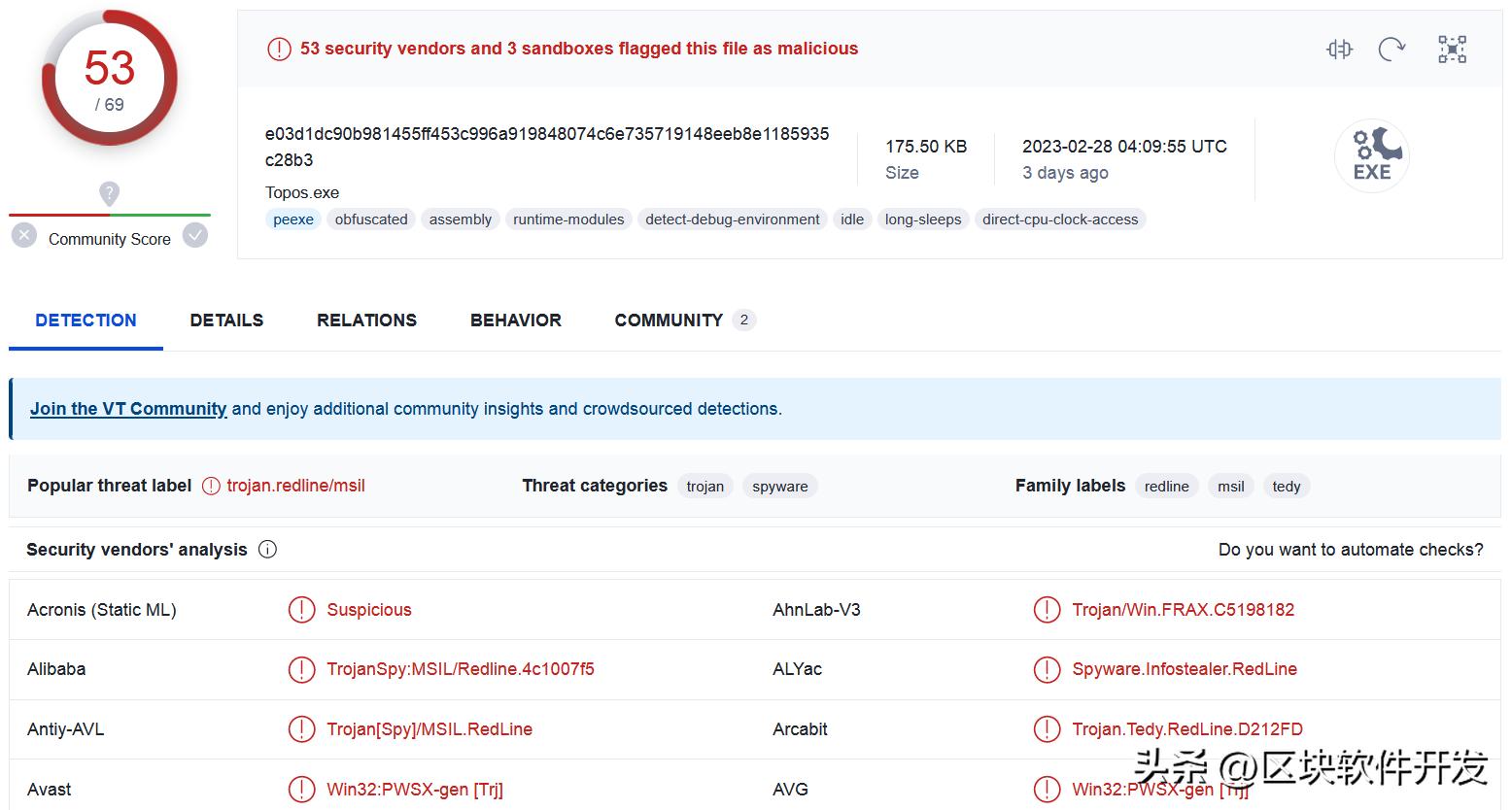Open the RELATIONS tab

click(x=366, y=321)
